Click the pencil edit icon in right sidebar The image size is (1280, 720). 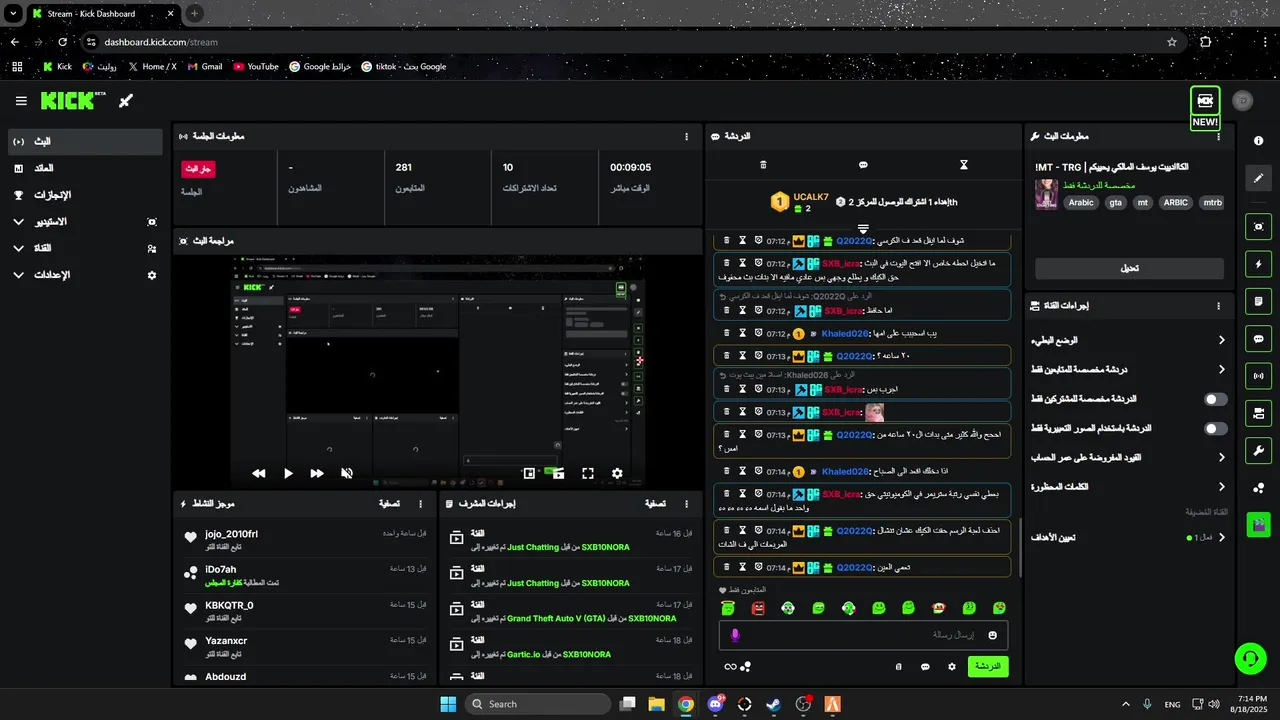[1258, 178]
